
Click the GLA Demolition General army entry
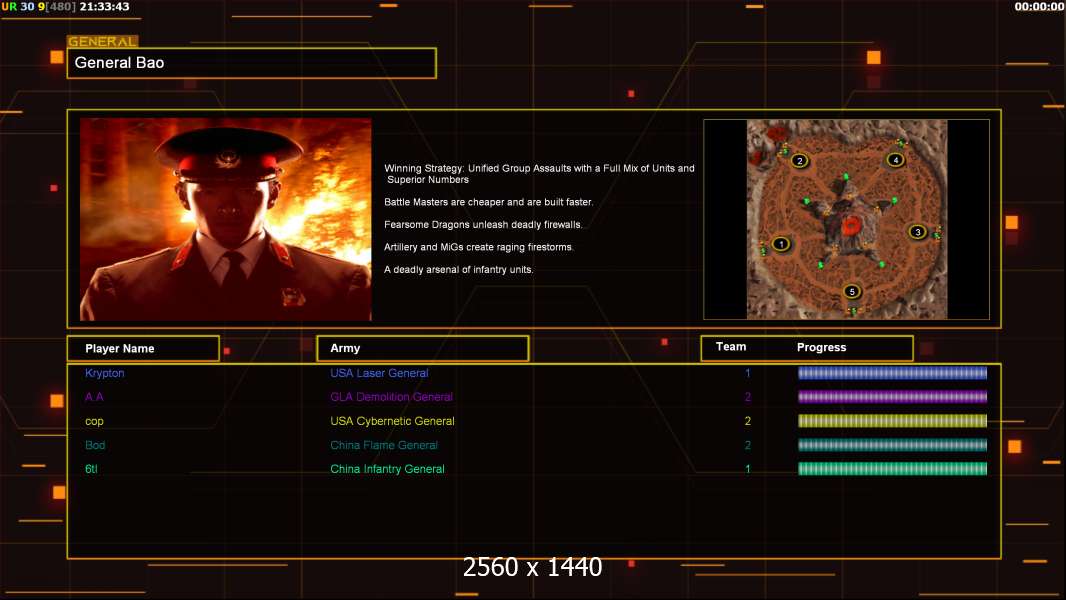click(x=392, y=397)
